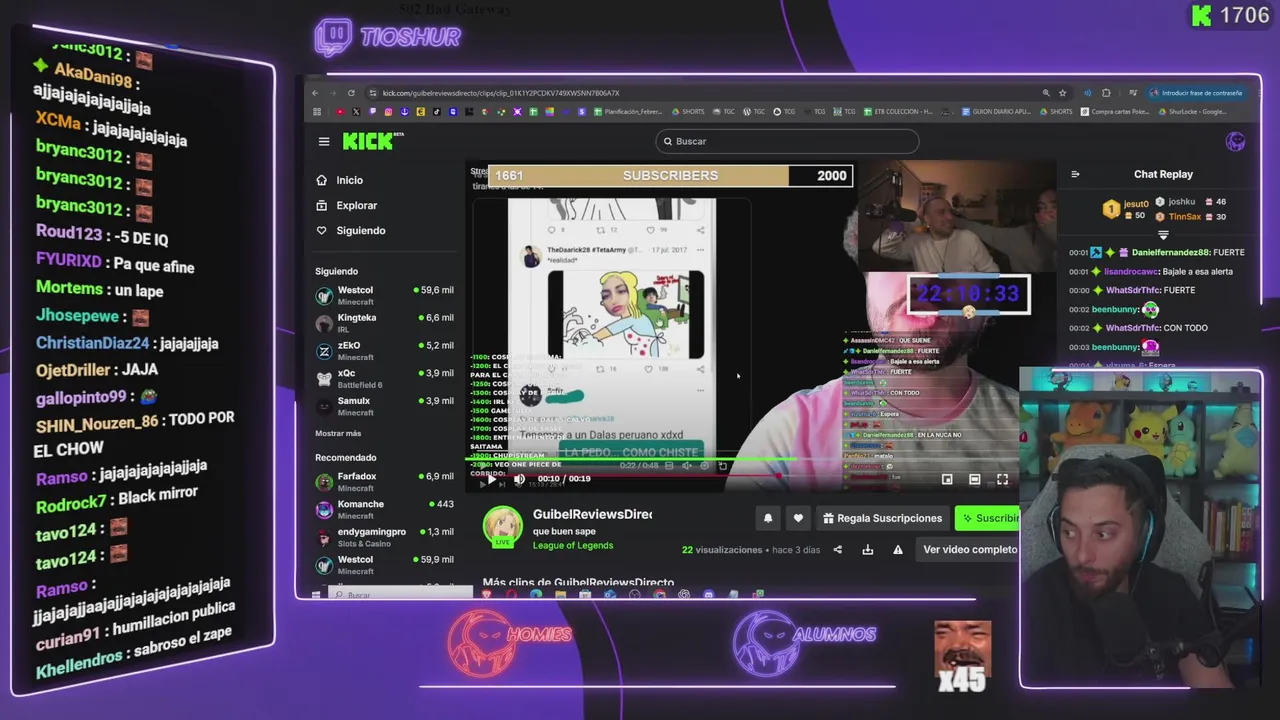Mute the clip with the speaker icon
1280x720 pixels.
coord(519,479)
